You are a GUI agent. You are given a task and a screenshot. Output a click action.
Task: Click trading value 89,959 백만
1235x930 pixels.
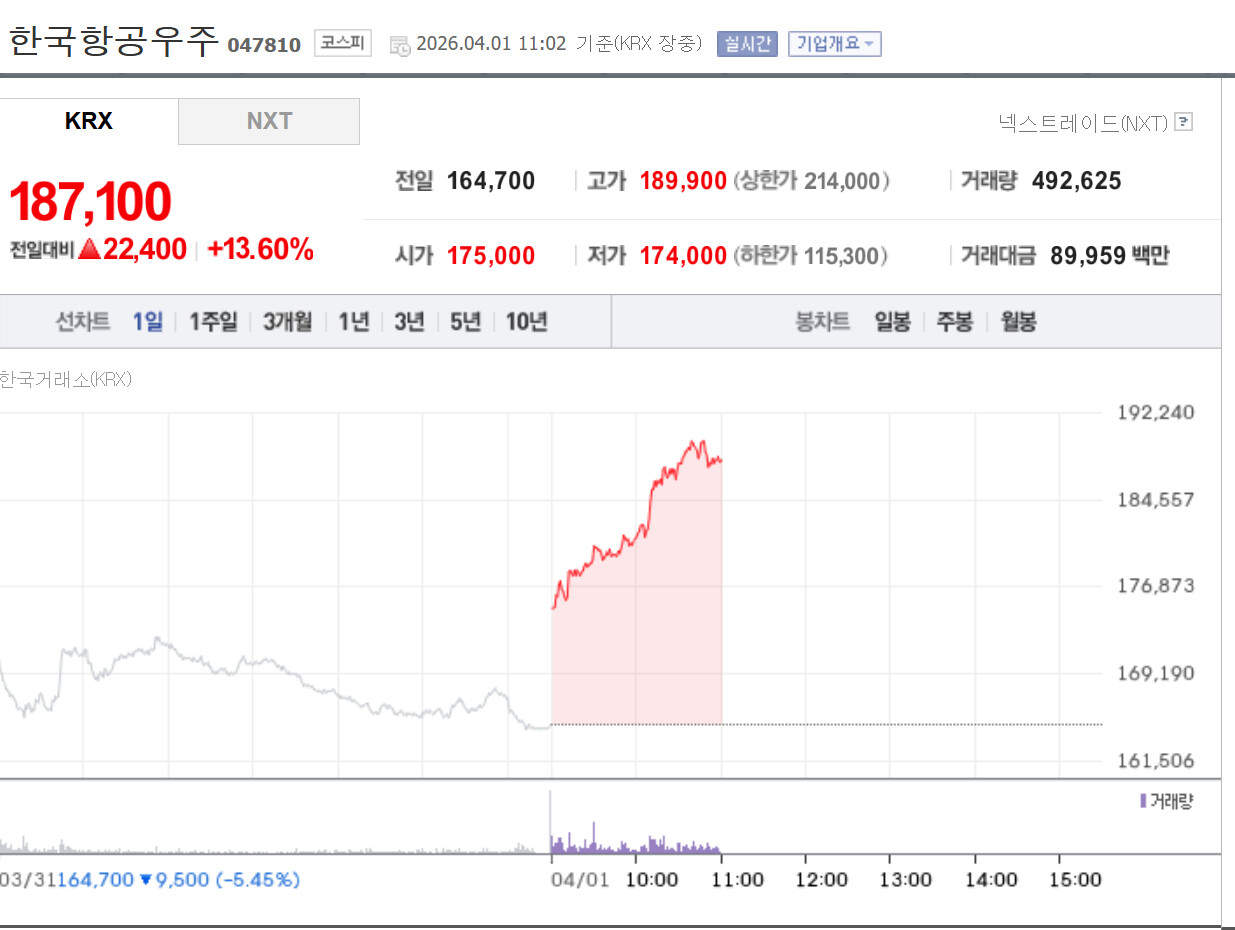point(1109,256)
